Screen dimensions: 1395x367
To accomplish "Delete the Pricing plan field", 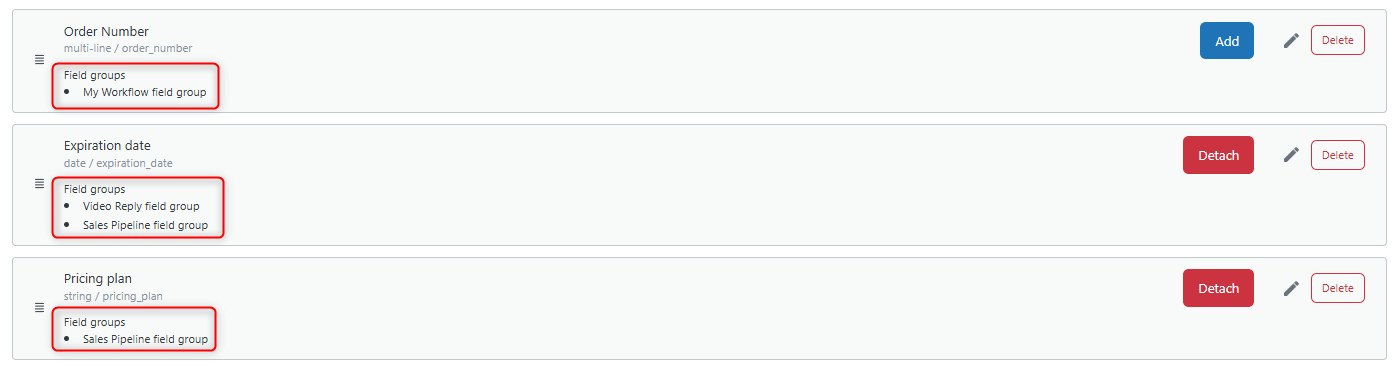I will click(x=1338, y=288).
